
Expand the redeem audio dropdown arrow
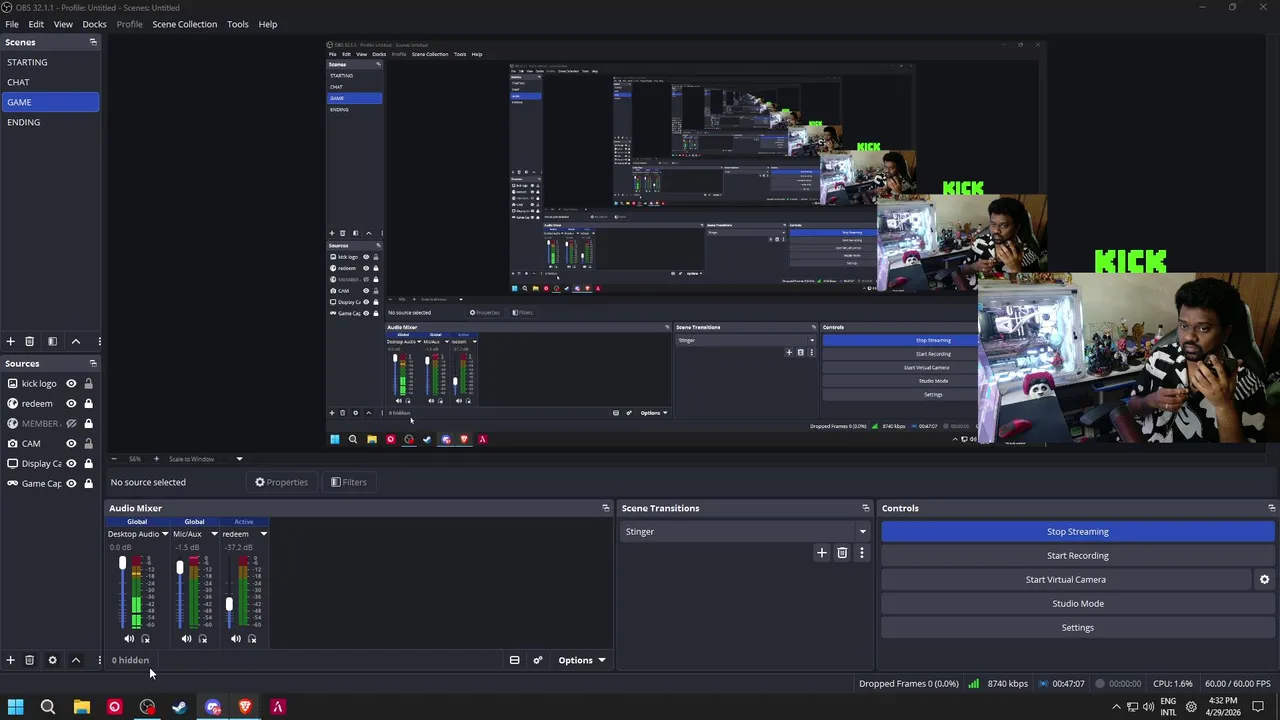coord(263,534)
